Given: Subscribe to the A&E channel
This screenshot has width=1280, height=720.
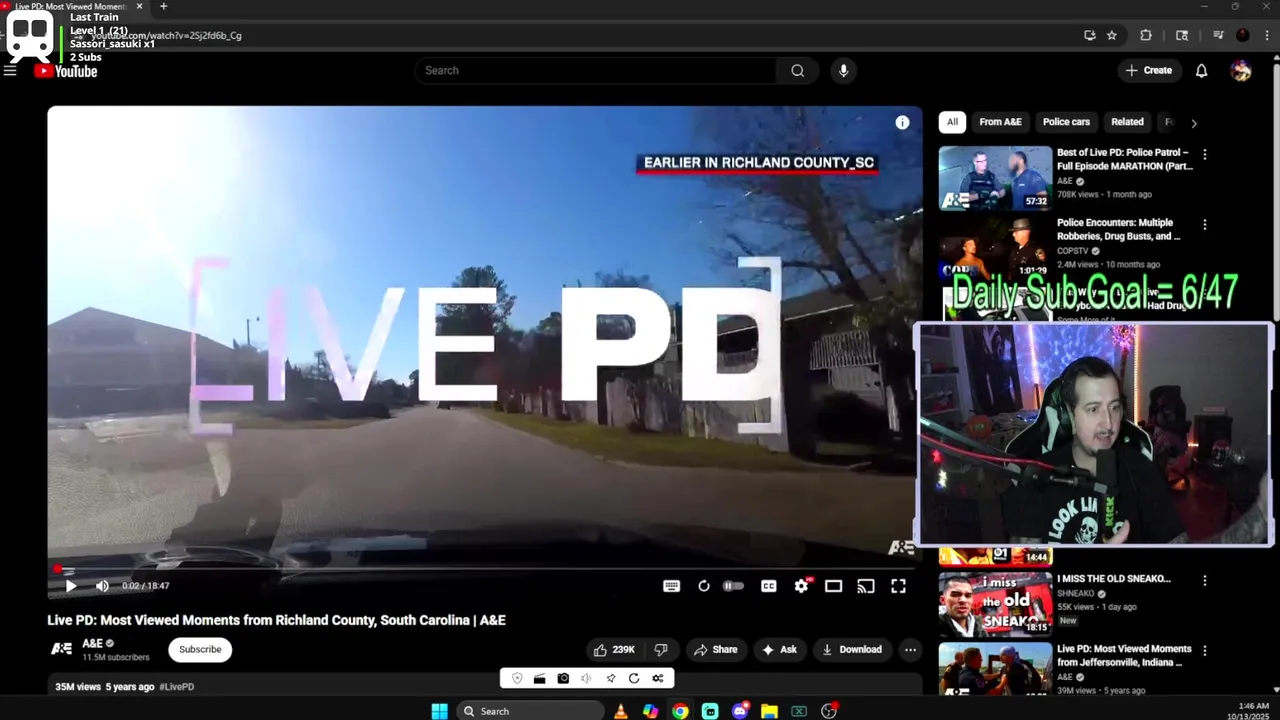Looking at the screenshot, I should pos(200,650).
